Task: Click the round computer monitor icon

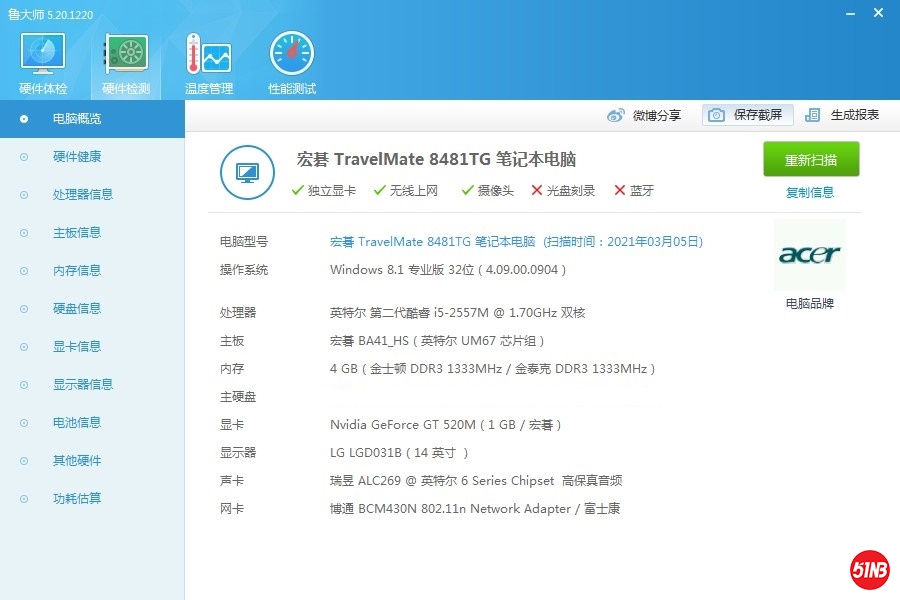Action: point(247,172)
